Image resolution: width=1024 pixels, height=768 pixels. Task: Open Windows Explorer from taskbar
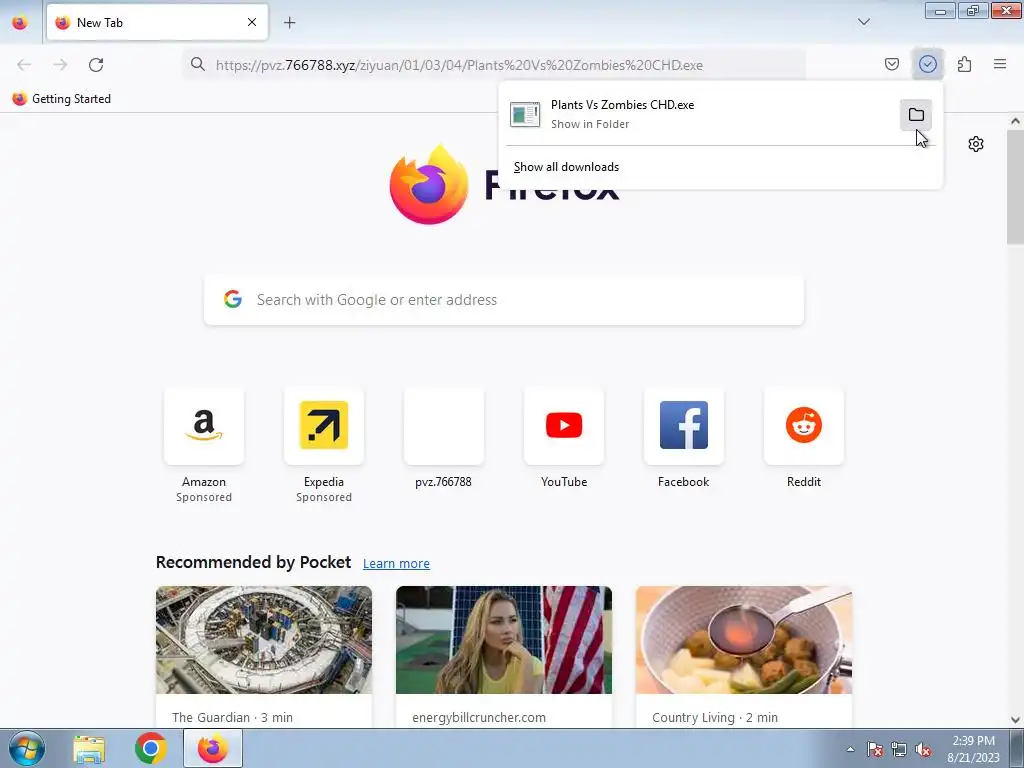(x=89, y=749)
